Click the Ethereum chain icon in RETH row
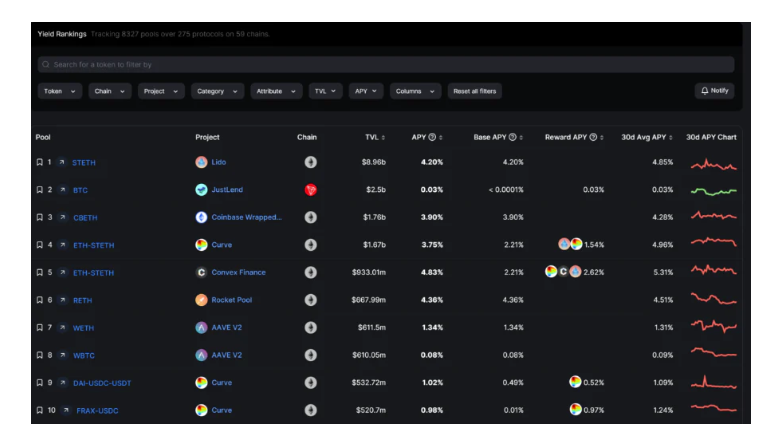The image size is (772, 443). [311, 300]
